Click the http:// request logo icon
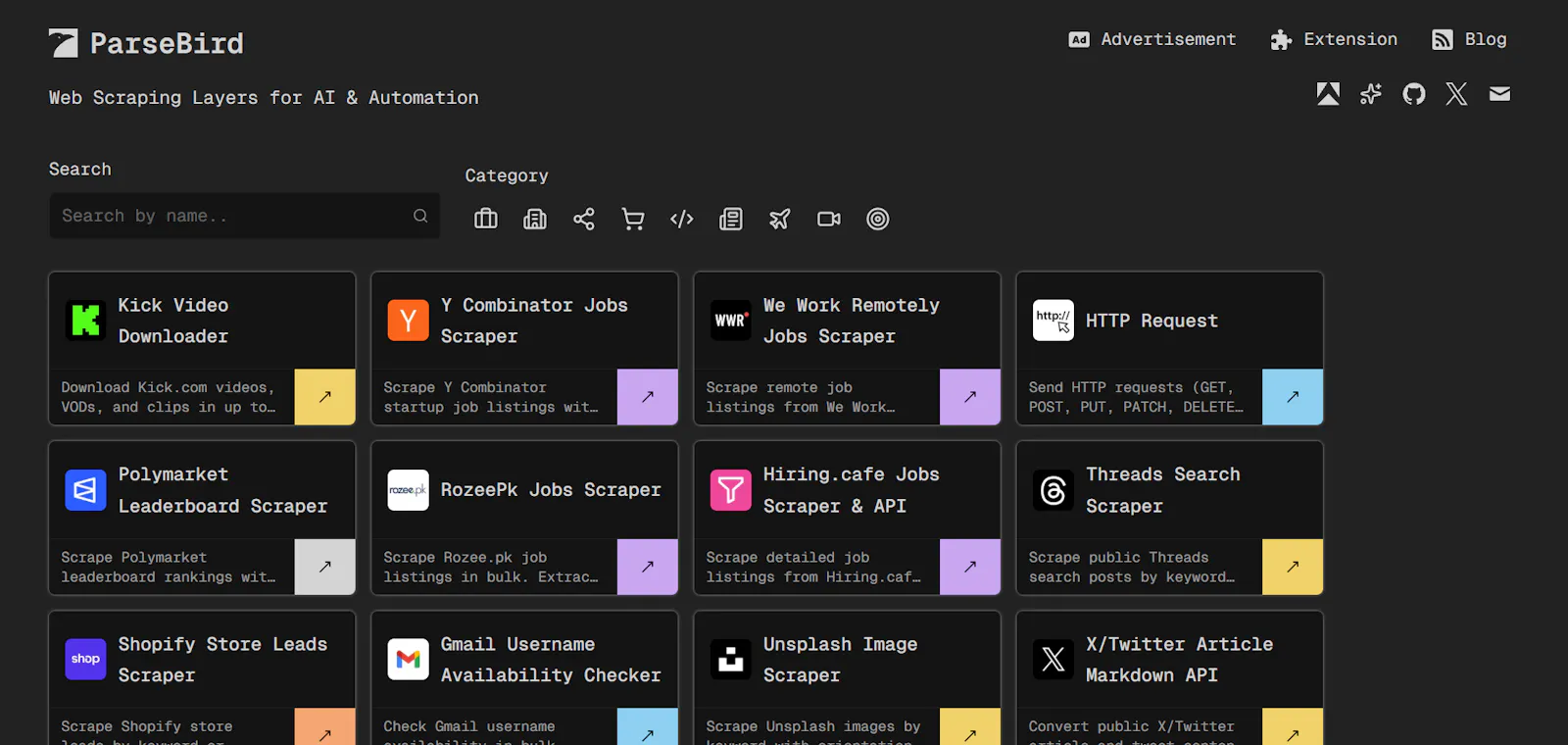This screenshot has height=745, width=1568. 1053,321
